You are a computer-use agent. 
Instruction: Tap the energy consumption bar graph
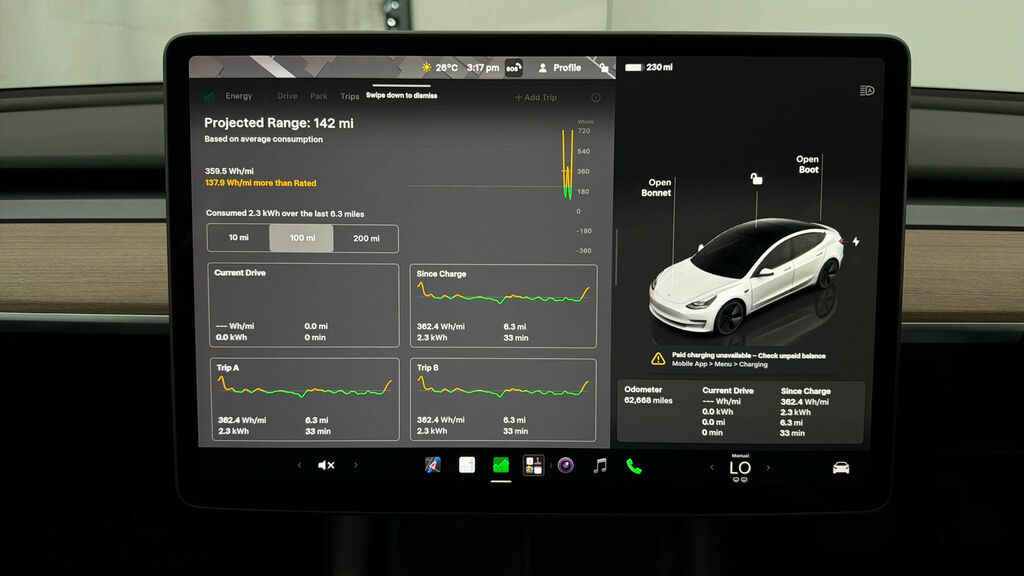pos(568,165)
